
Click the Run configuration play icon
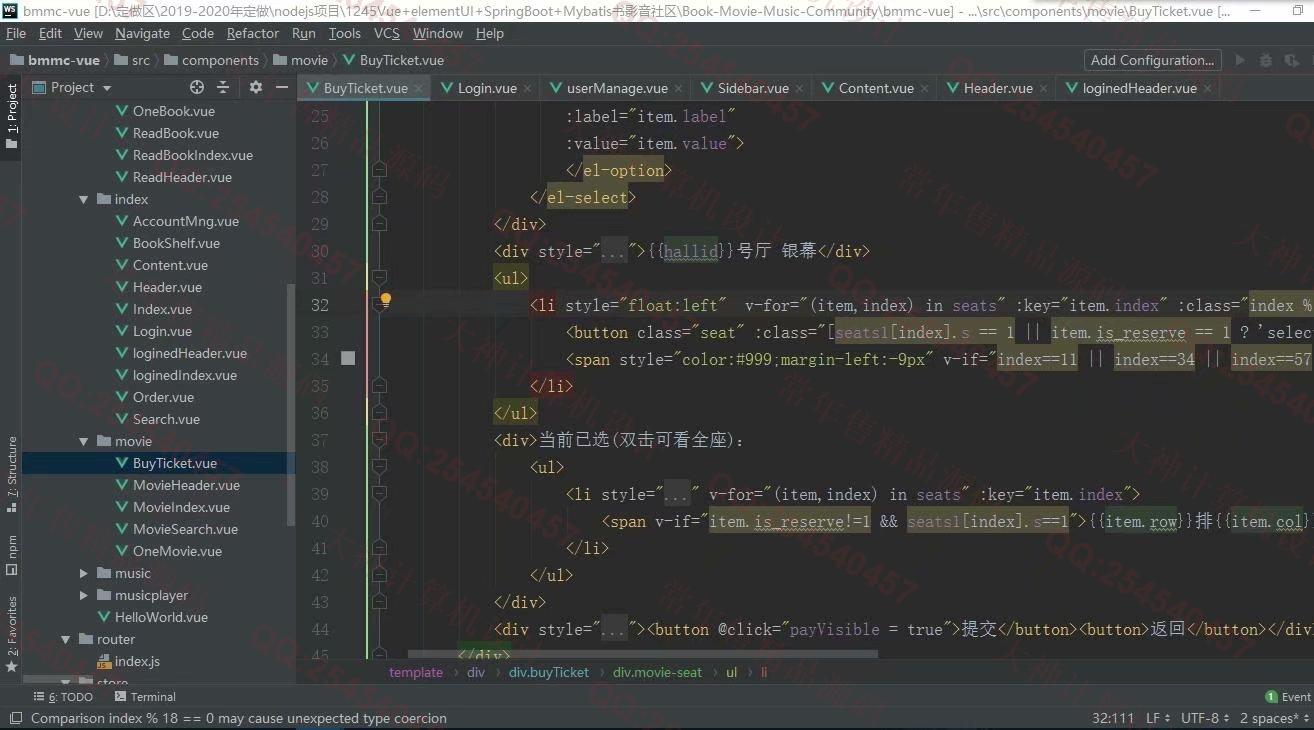[x=1240, y=60]
